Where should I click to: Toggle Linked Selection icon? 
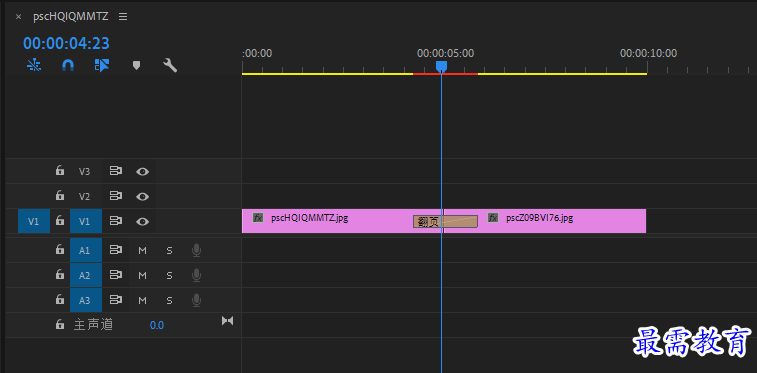[102, 65]
